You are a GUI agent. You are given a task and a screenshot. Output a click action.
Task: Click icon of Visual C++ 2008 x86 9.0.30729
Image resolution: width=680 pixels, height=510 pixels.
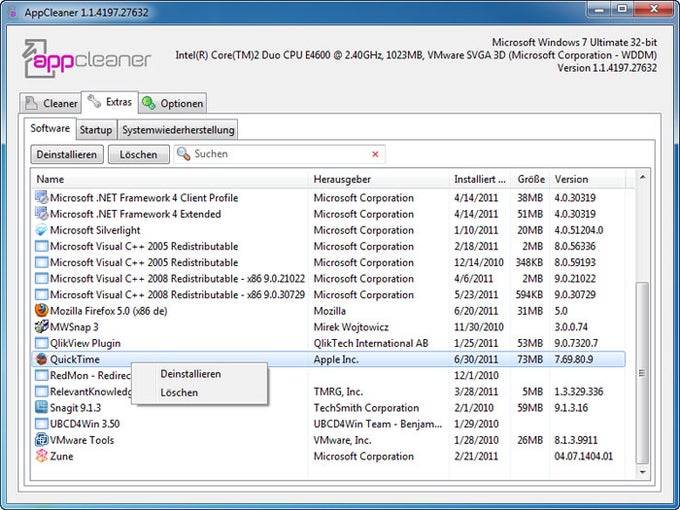pyautogui.click(x=41, y=294)
